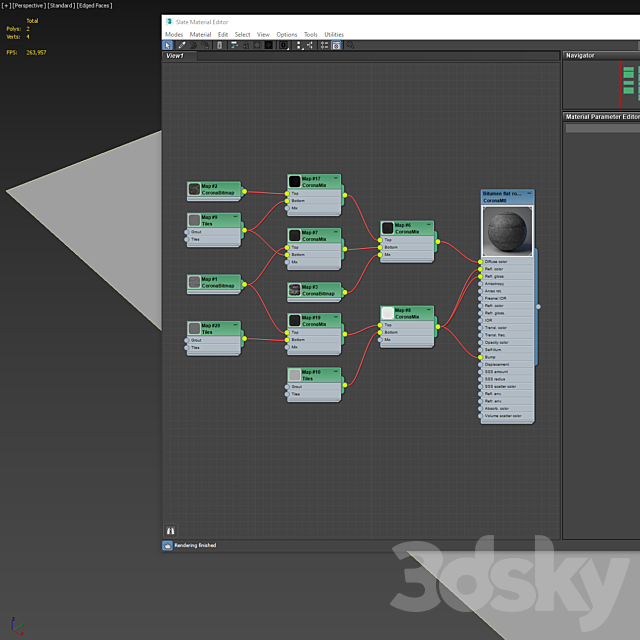Collapse the Map #20 Tiles node

point(235,325)
